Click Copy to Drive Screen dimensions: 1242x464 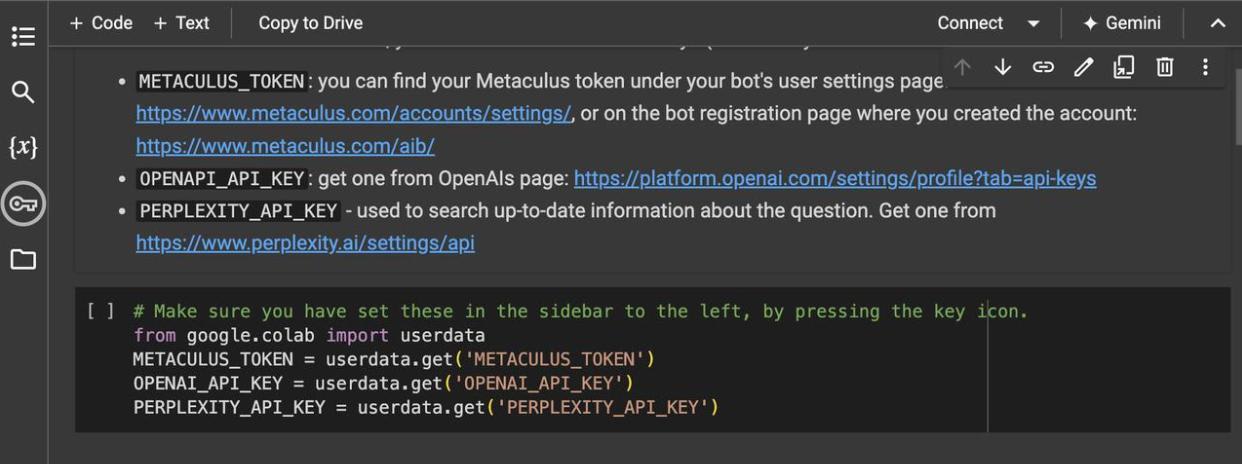pyautogui.click(x=310, y=23)
